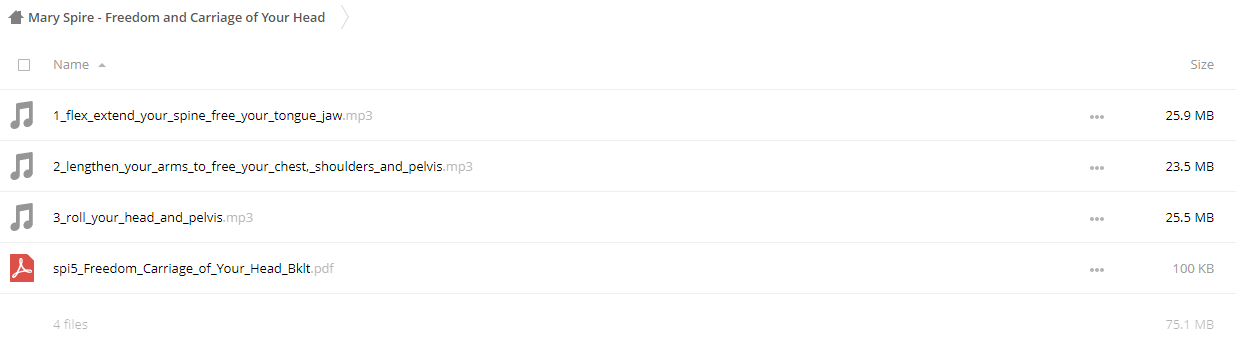Click music icon for 1_flex_extend_your_spine file
Image resolution: width=1236 pixels, height=362 pixels.
pyautogui.click(x=22, y=115)
